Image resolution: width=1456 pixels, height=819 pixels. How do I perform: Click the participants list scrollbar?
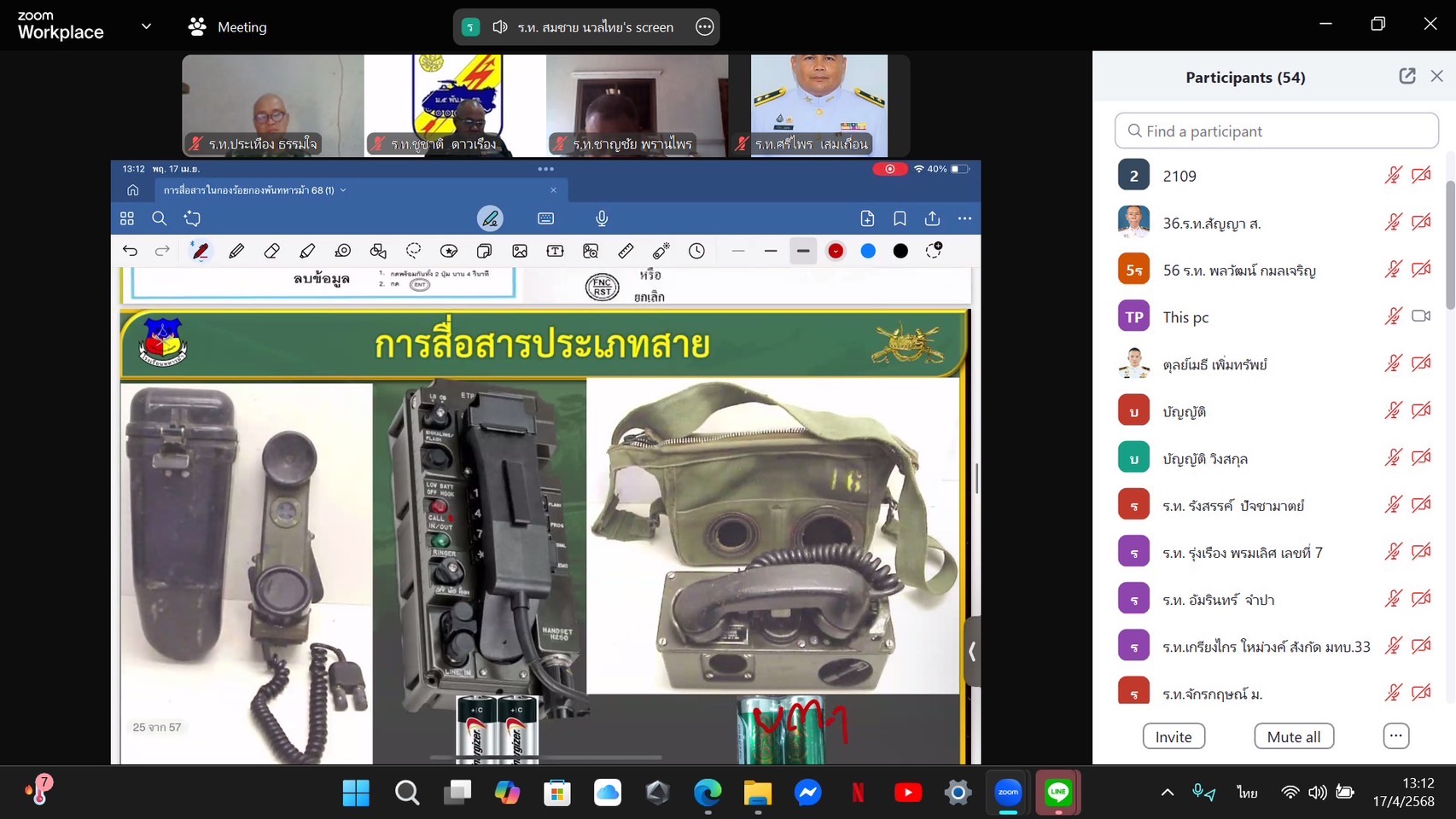tap(1449, 247)
